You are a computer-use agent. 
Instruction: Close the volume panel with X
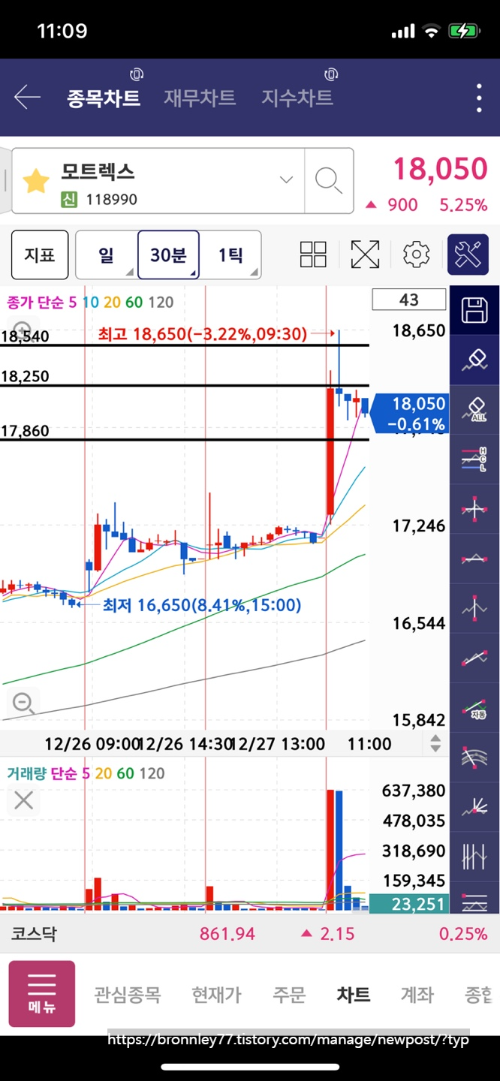(23, 800)
